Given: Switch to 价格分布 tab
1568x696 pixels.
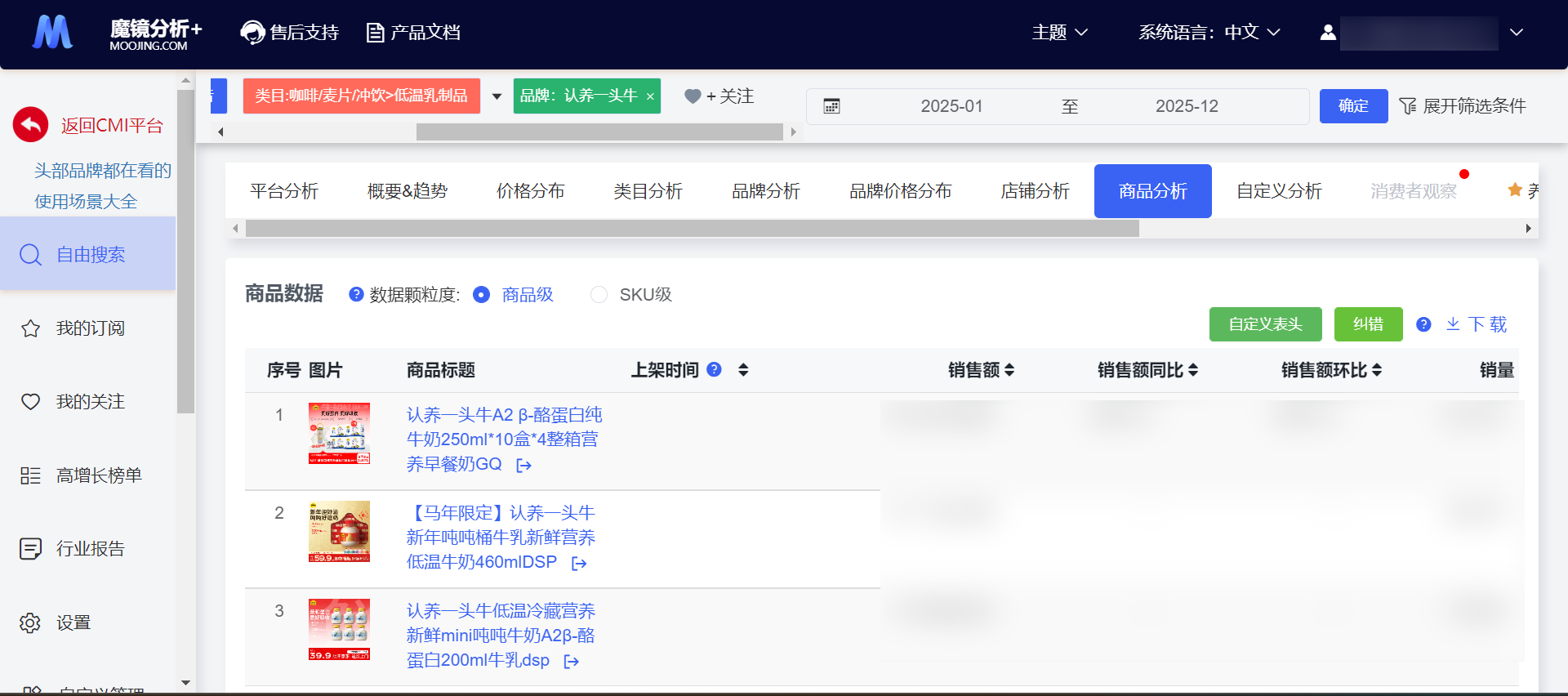Looking at the screenshot, I should 531,191.
